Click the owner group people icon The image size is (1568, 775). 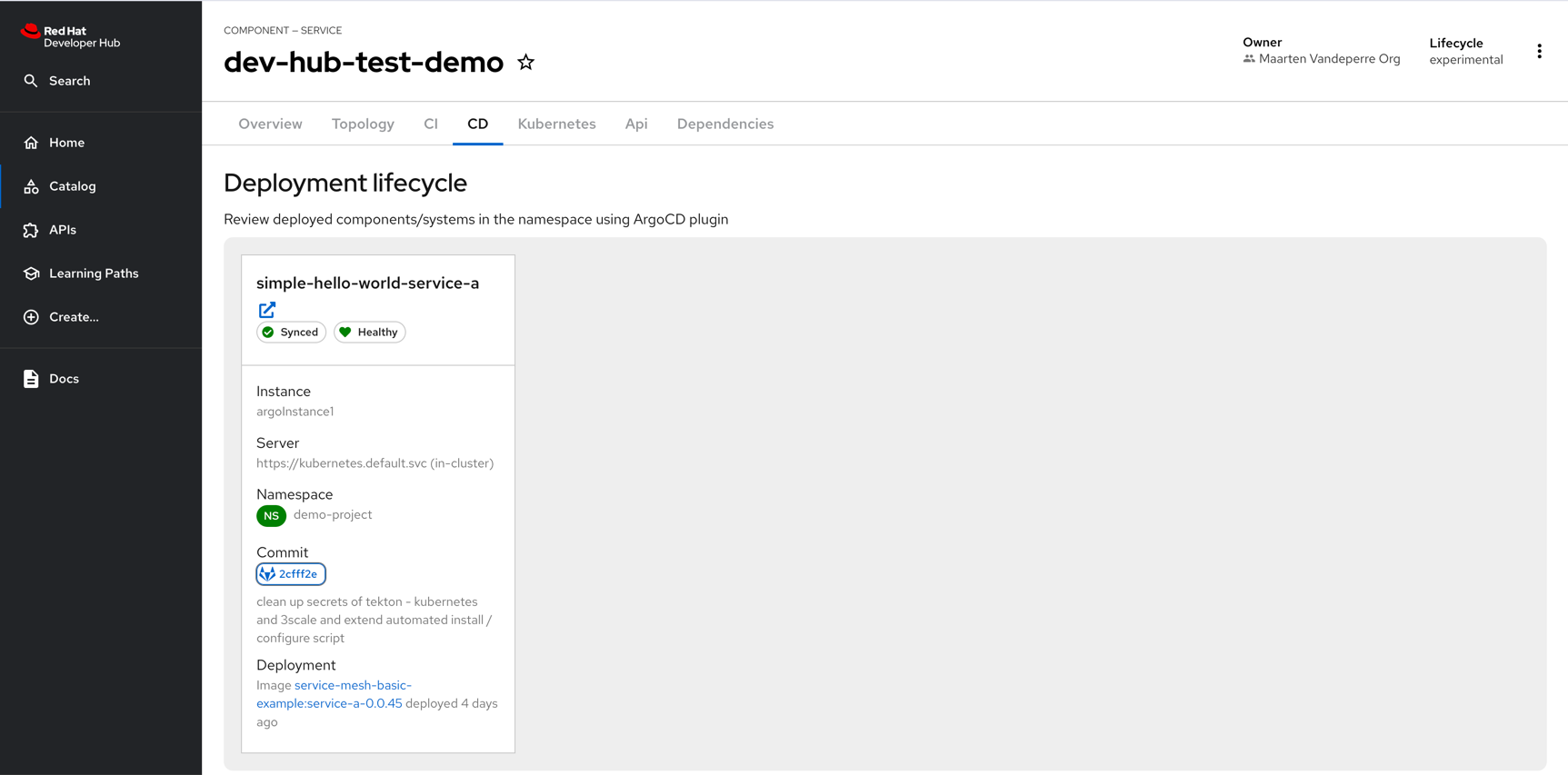[x=1249, y=59]
